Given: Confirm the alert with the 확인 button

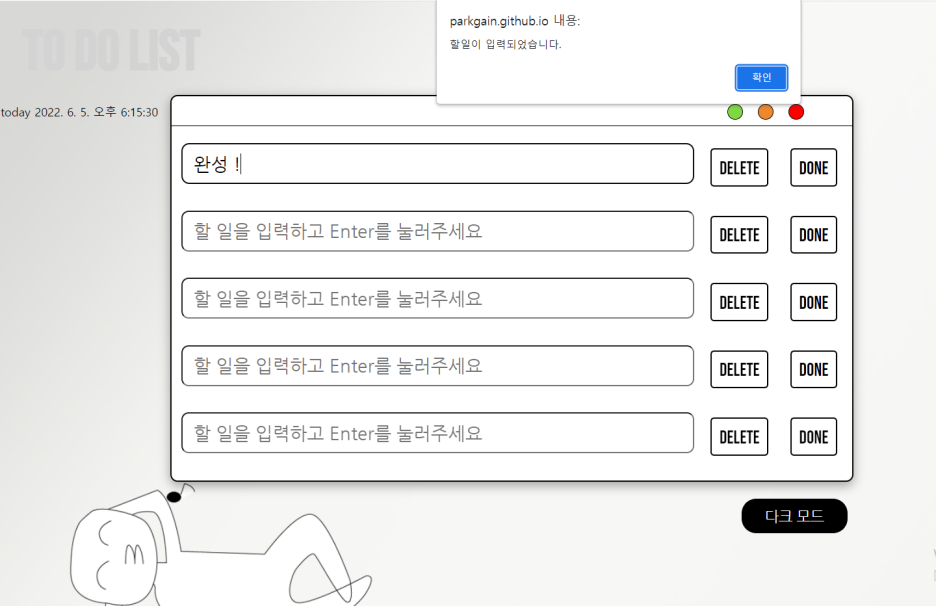Looking at the screenshot, I should (x=761, y=78).
